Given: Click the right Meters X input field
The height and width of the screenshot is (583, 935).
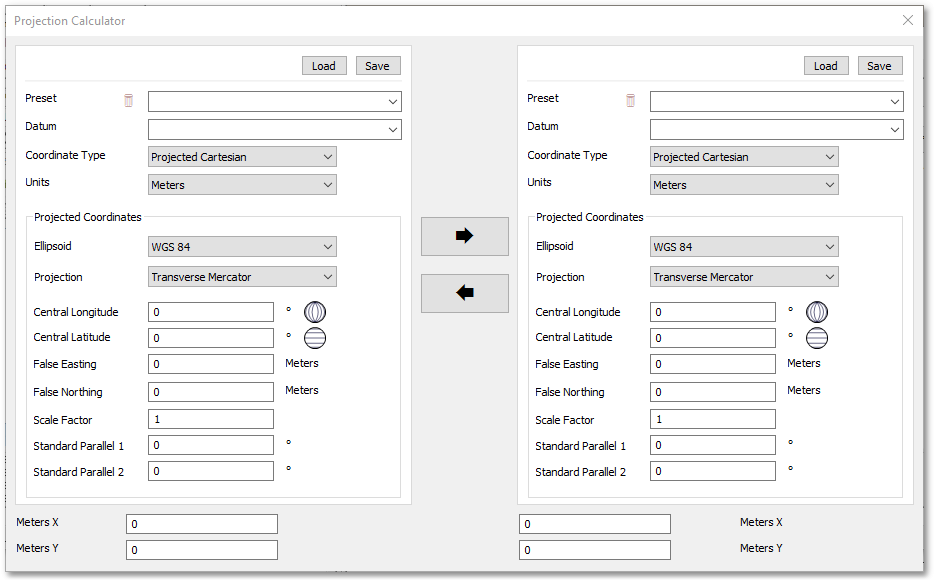Looking at the screenshot, I should (x=595, y=524).
